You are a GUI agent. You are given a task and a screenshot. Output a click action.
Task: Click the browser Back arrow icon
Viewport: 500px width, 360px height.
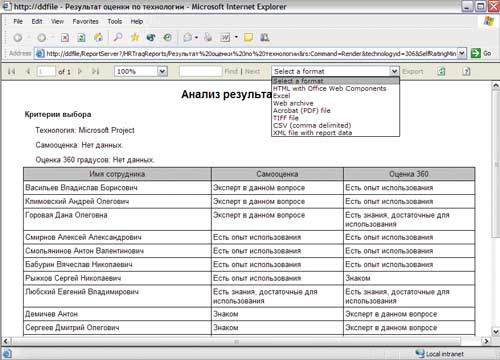tap(18, 38)
